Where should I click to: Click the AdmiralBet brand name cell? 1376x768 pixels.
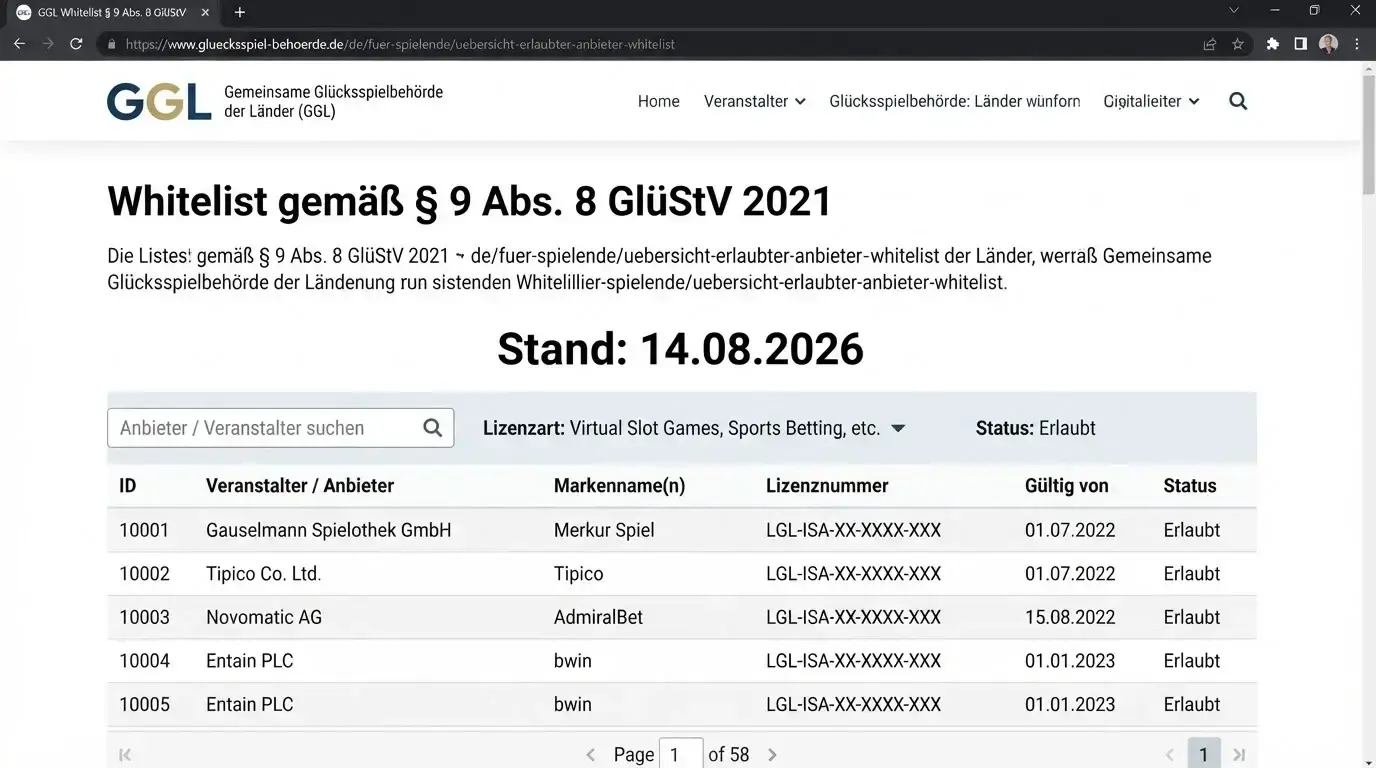(598, 617)
